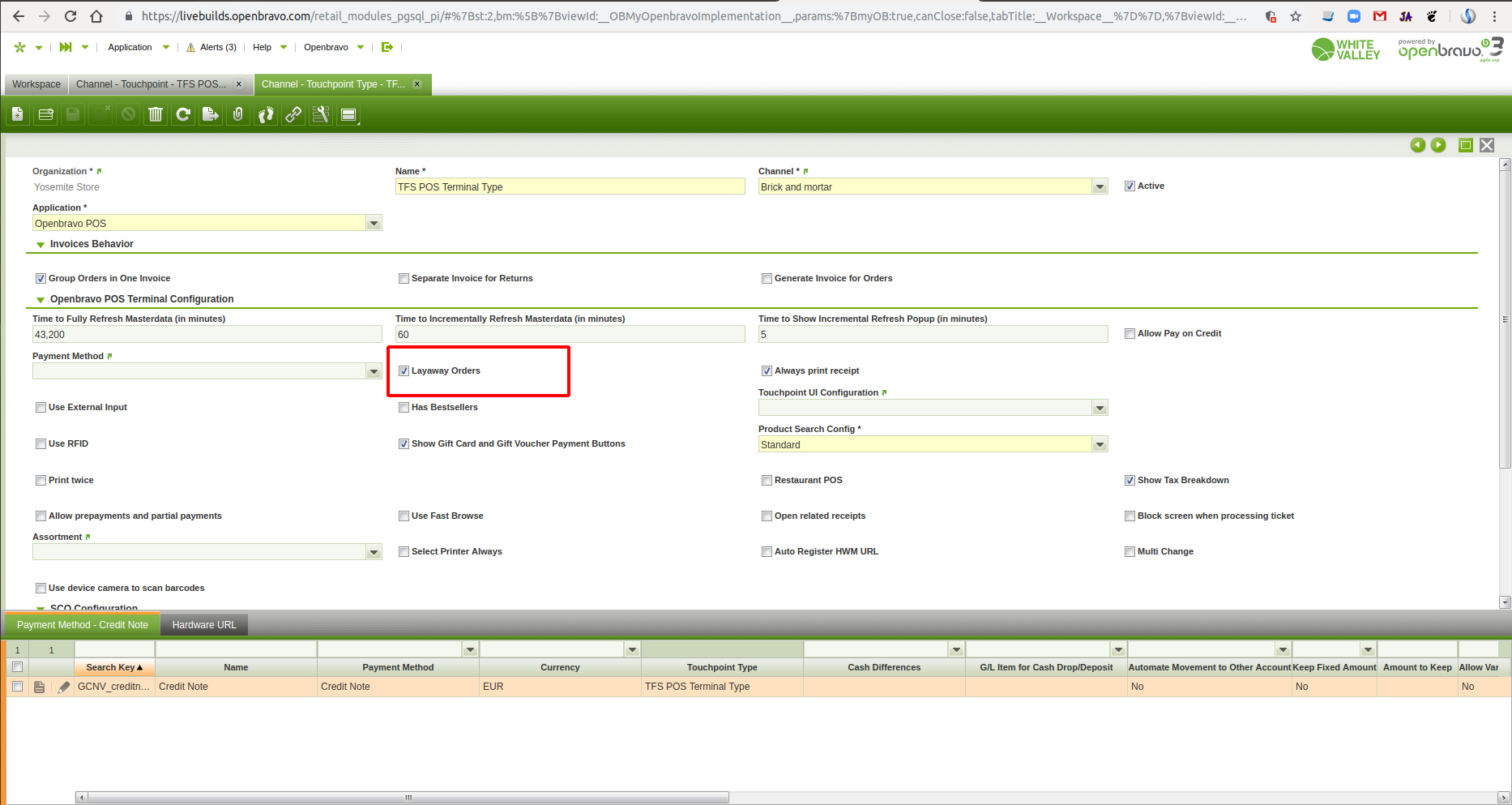Open audit trail footprints icon

tap(266, 115)
